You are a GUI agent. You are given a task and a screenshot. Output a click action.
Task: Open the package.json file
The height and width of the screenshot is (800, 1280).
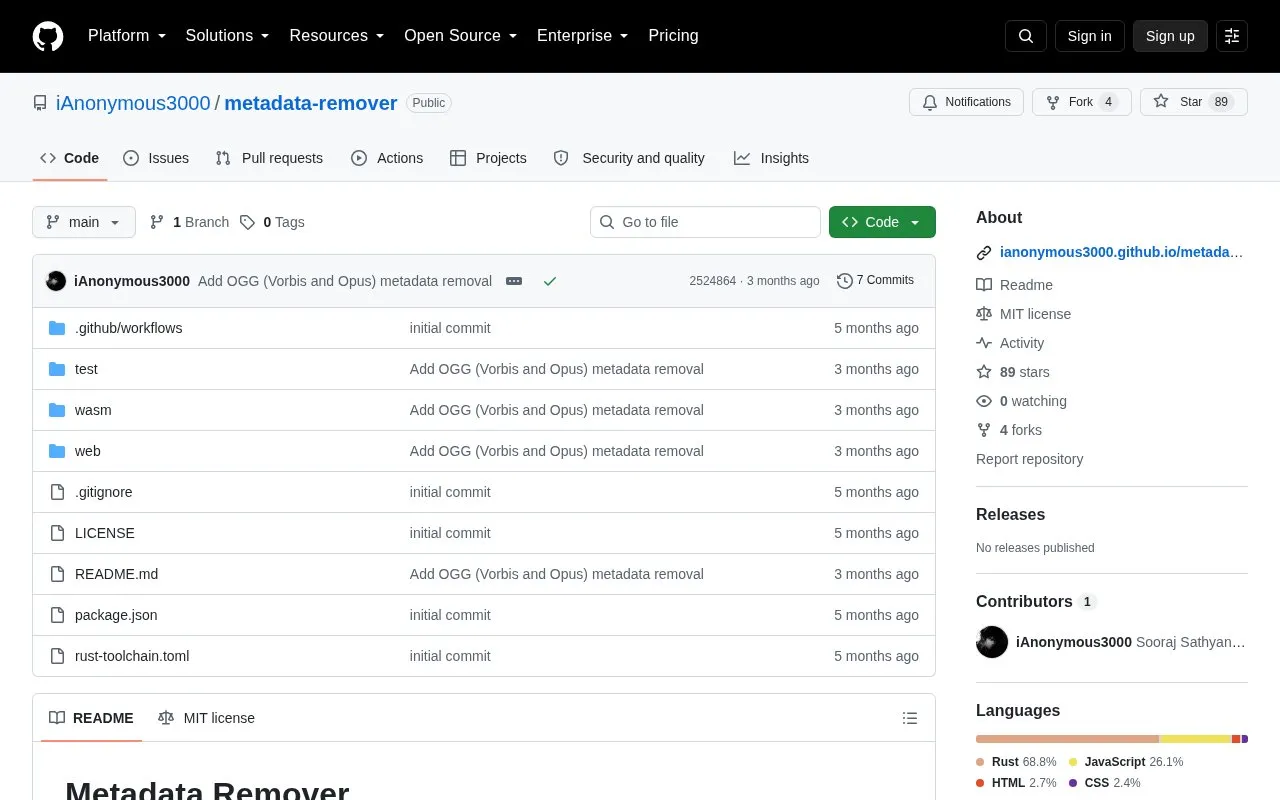(x=116, y=615)
